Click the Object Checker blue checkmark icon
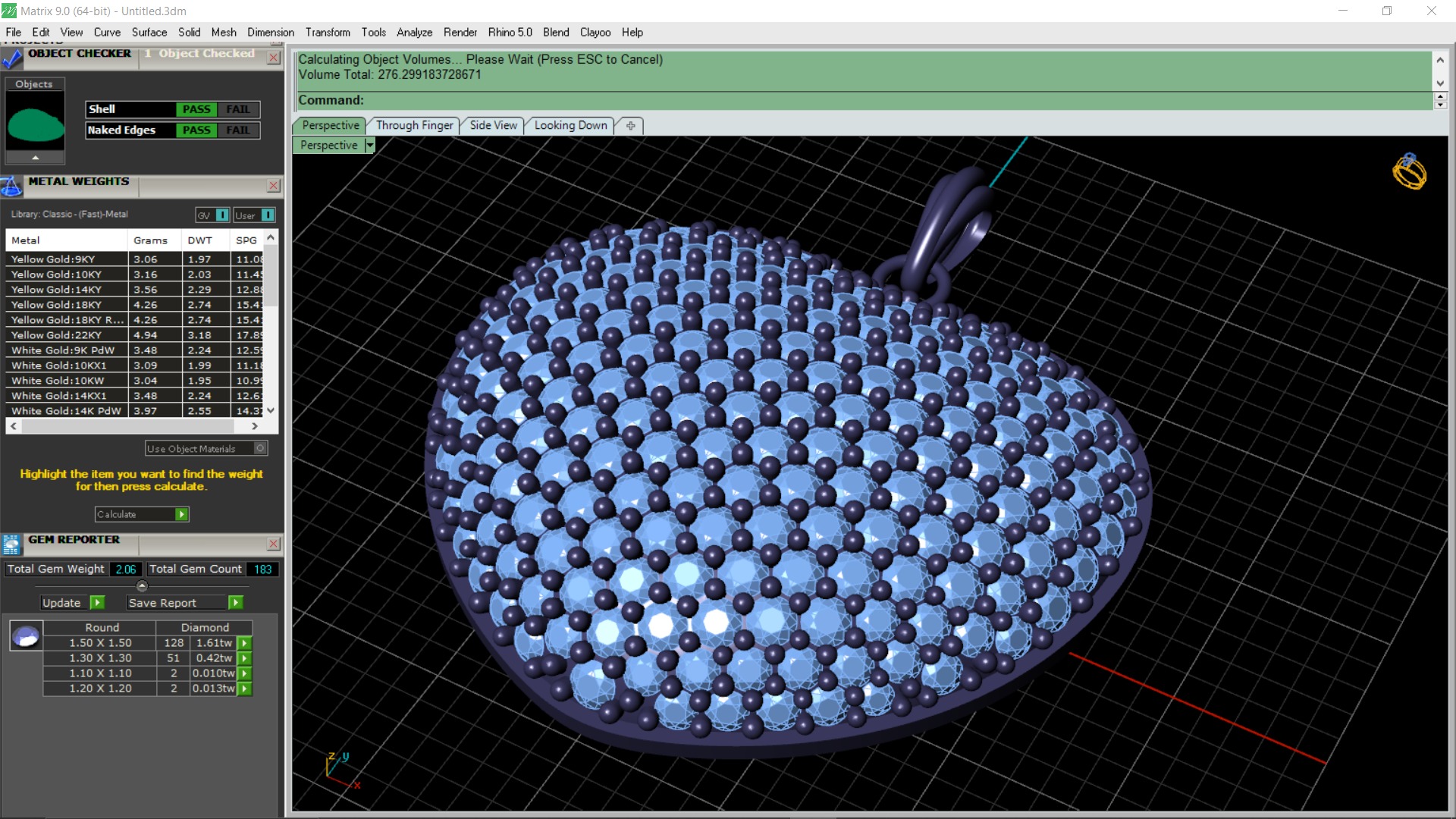Image resolution: width=1456 pixels, height=819 pixels. pos(12,58)
